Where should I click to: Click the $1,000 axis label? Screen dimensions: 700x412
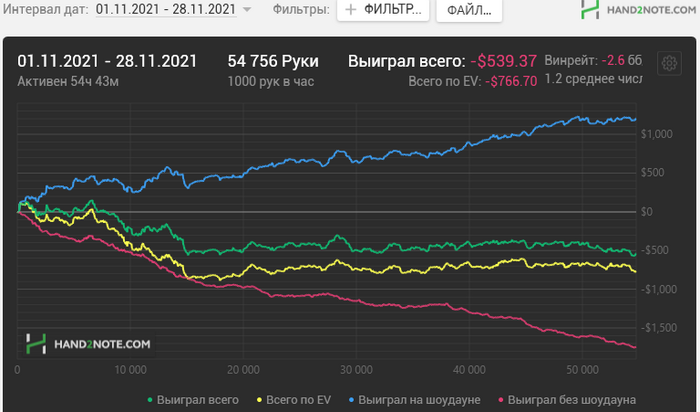[656, 134]
